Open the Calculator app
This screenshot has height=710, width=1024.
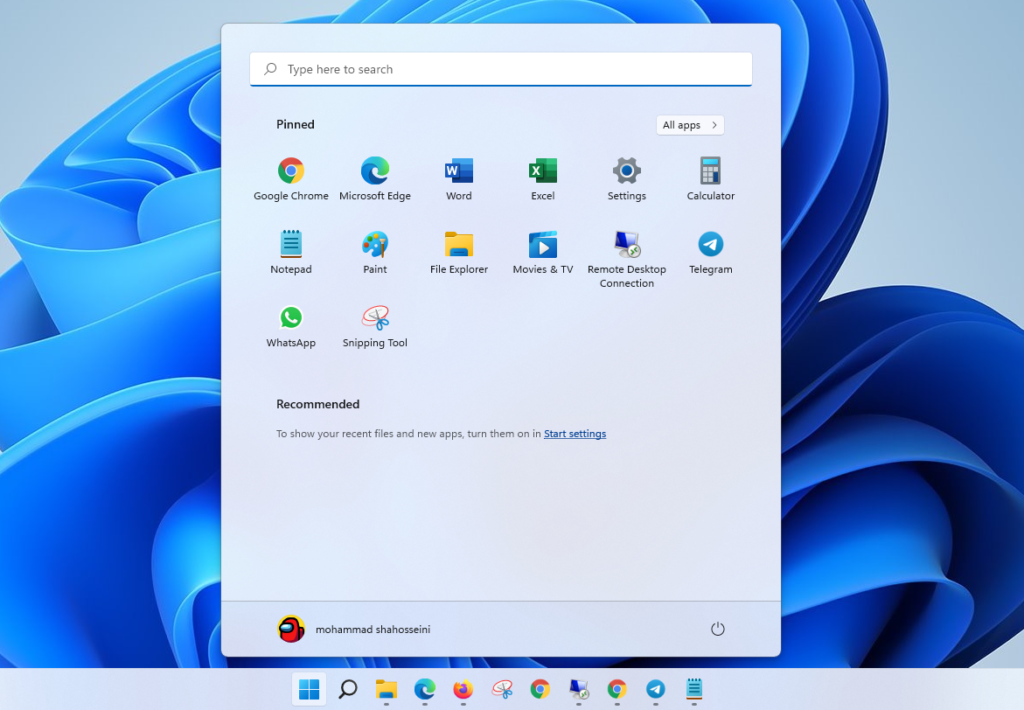click(x=711, y=179)
